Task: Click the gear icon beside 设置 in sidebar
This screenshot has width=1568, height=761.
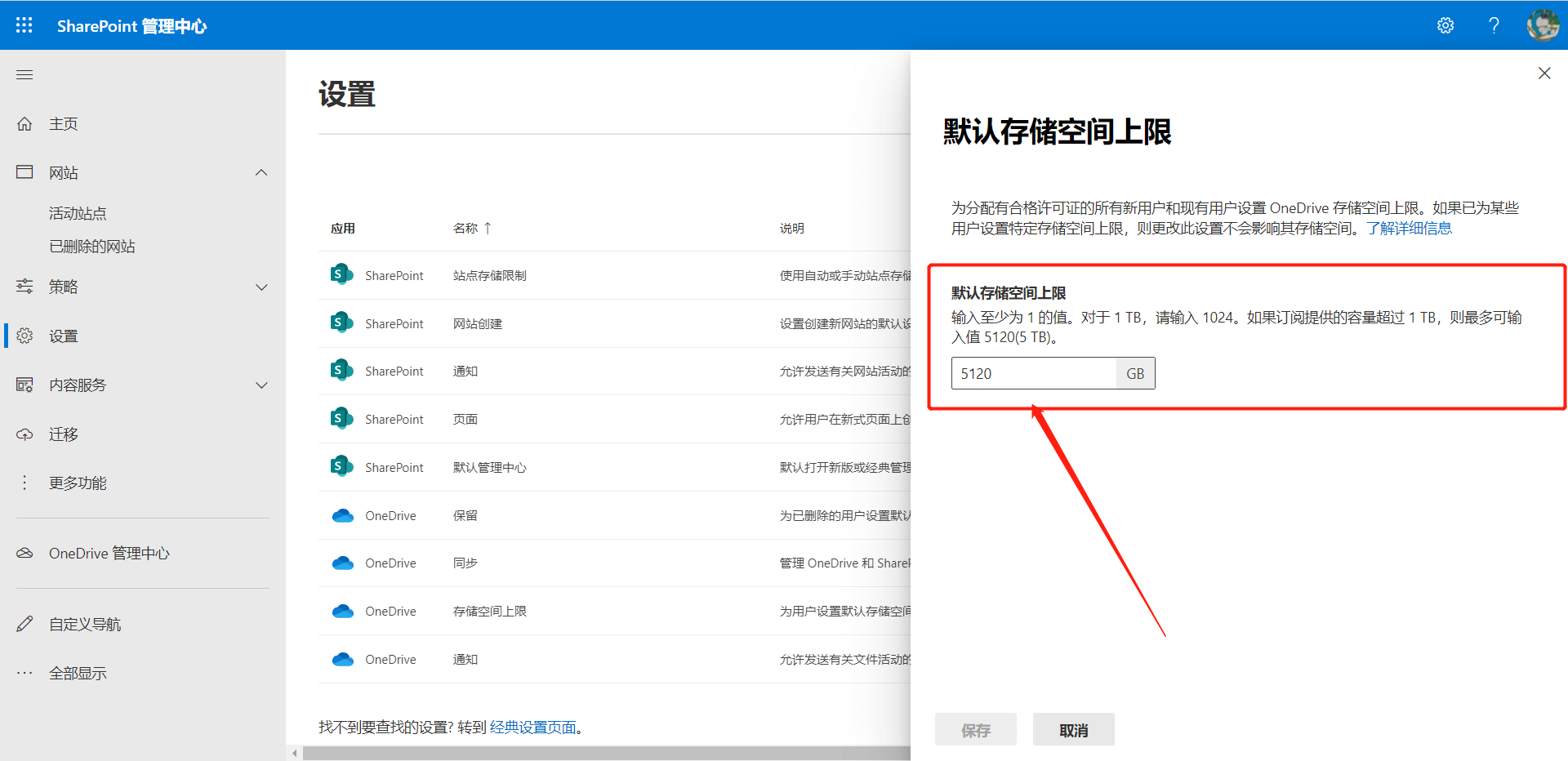Action: [x=24, y=336]
